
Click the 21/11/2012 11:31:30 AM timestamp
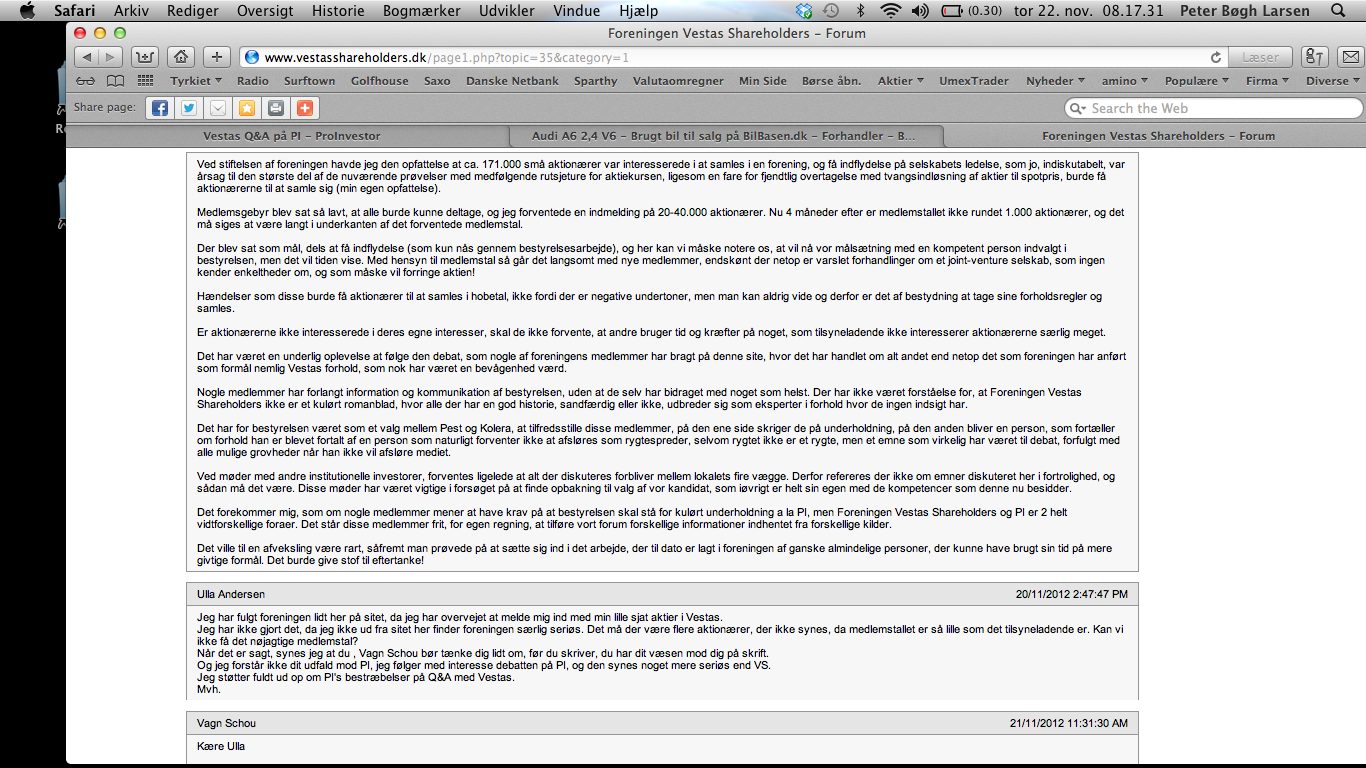coord(1068,723)
